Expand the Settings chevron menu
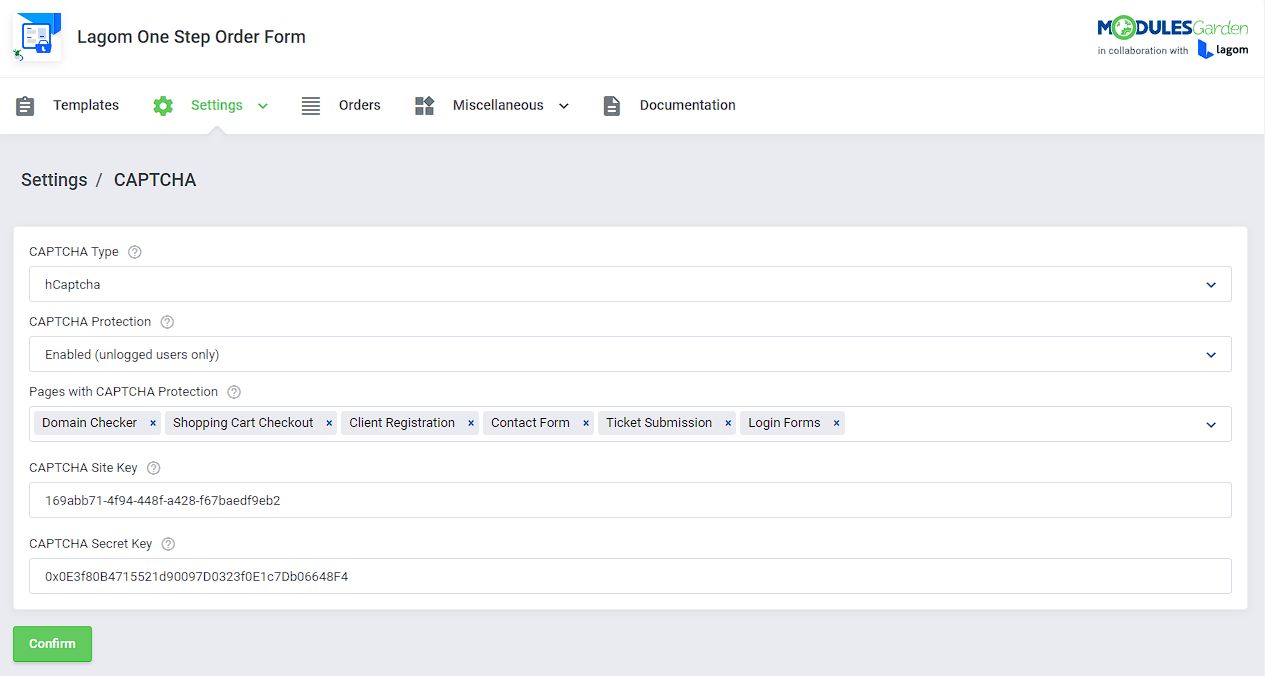The width and height of the screenshot is (1265, 676). point(262,105)
